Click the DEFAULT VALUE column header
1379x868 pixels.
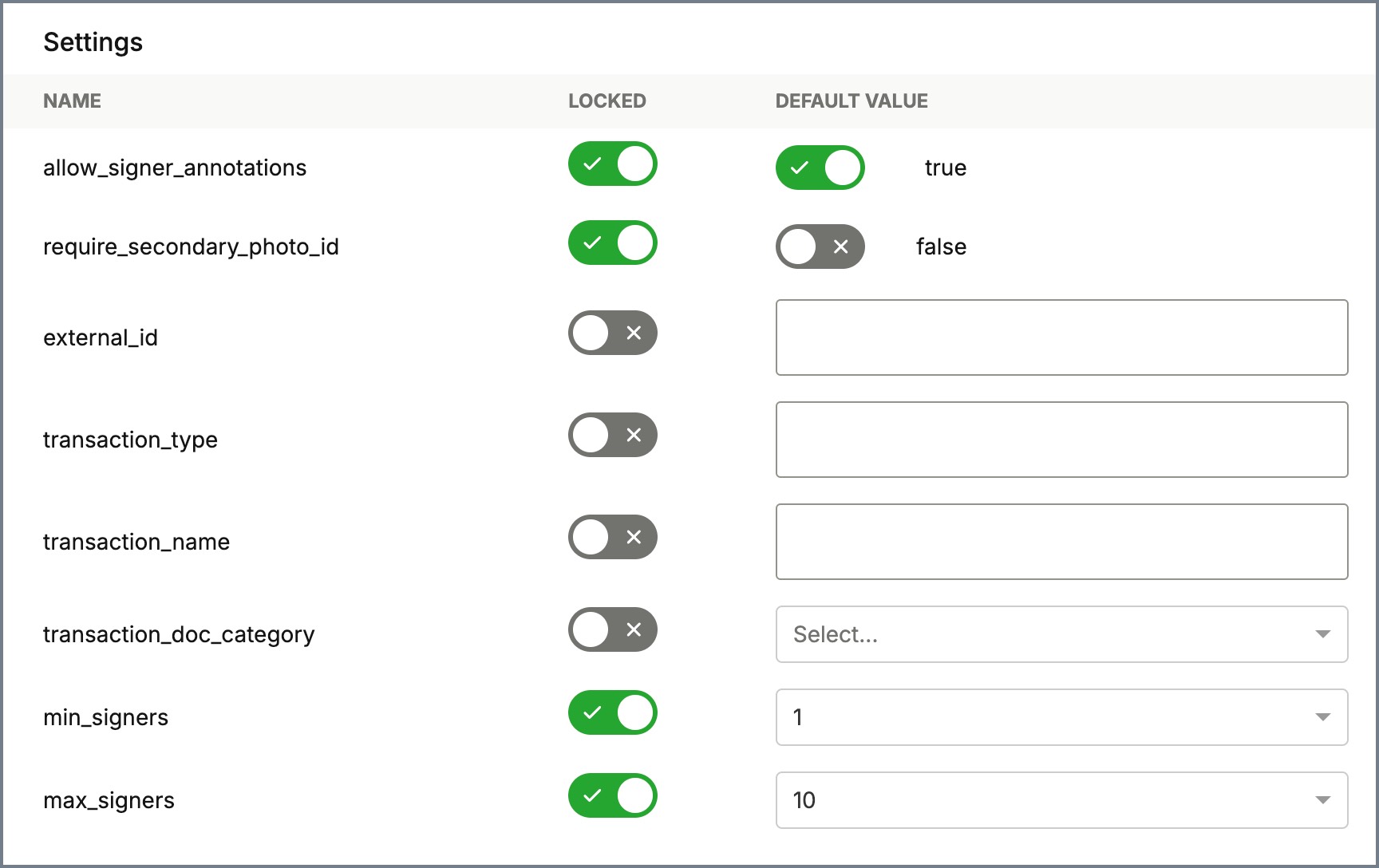tap(851, 101)
